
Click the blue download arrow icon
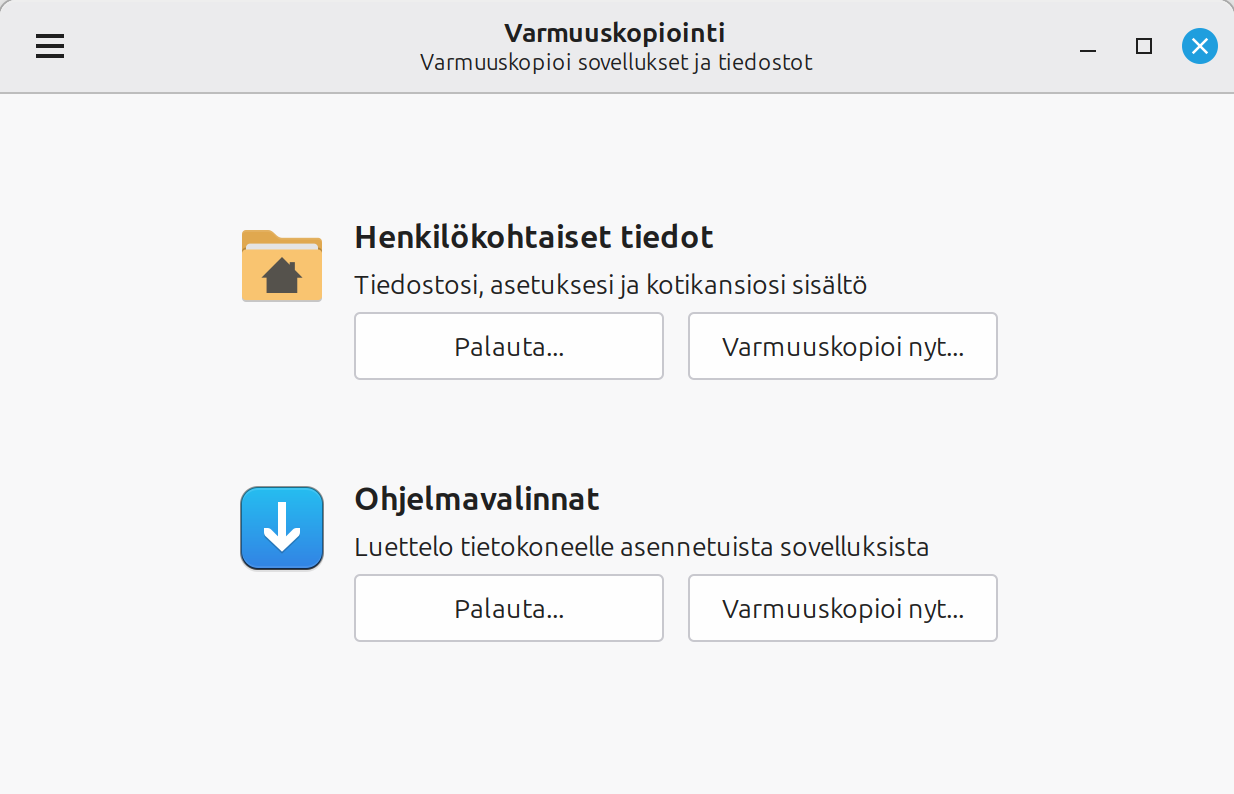tap(282, 528)
